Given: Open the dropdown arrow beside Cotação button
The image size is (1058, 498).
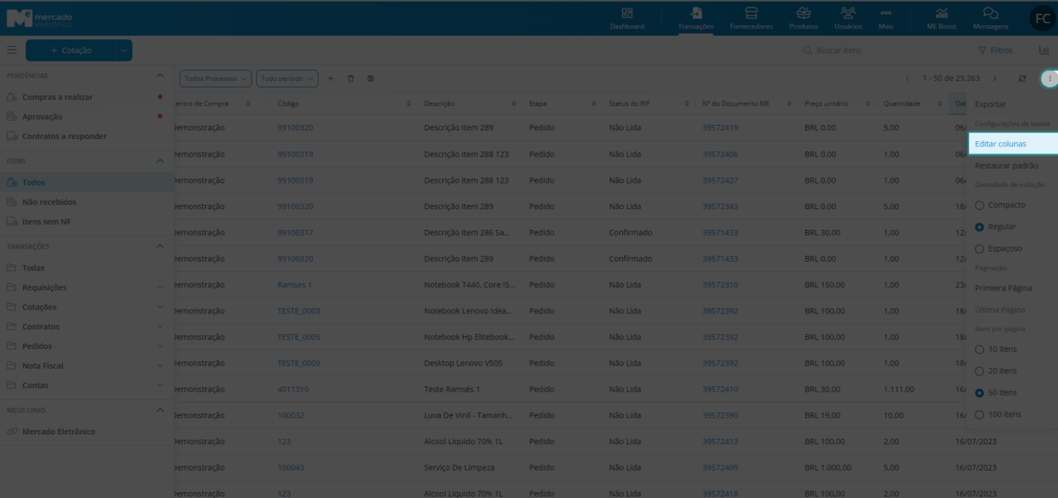Looking at the screenshot, I should (123, 51).
